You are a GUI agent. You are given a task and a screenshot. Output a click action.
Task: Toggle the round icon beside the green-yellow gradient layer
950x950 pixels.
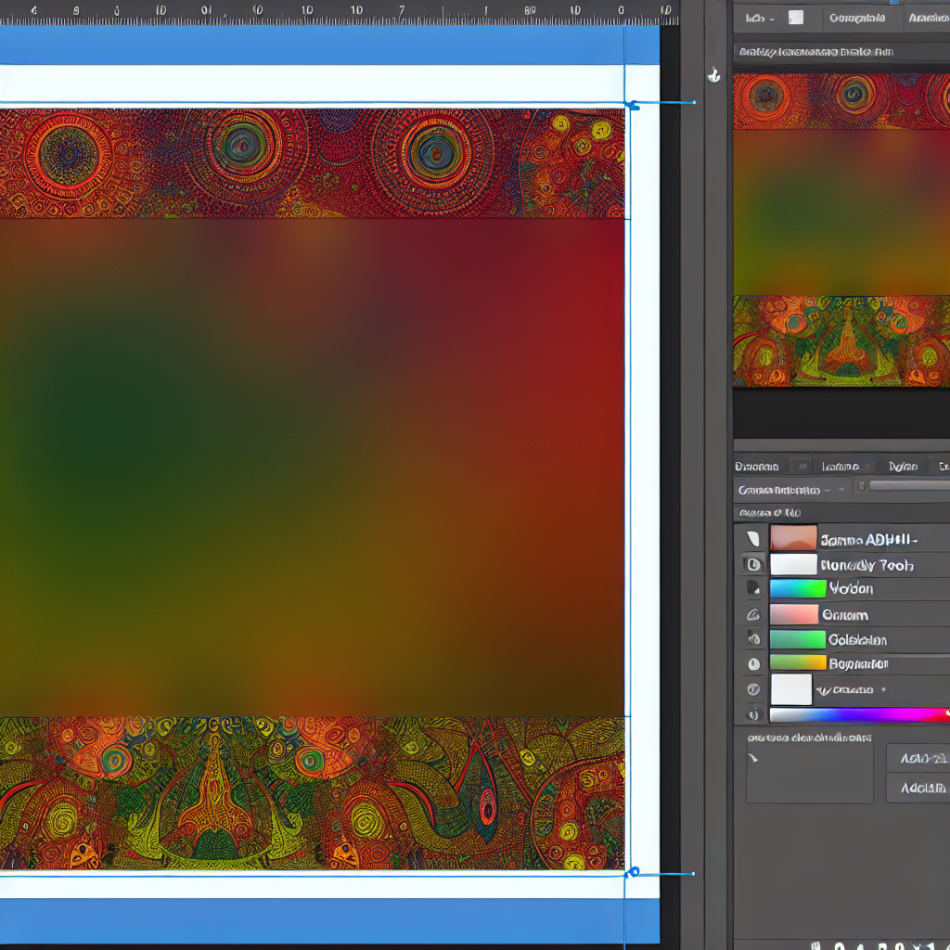[x=753, y=664]
